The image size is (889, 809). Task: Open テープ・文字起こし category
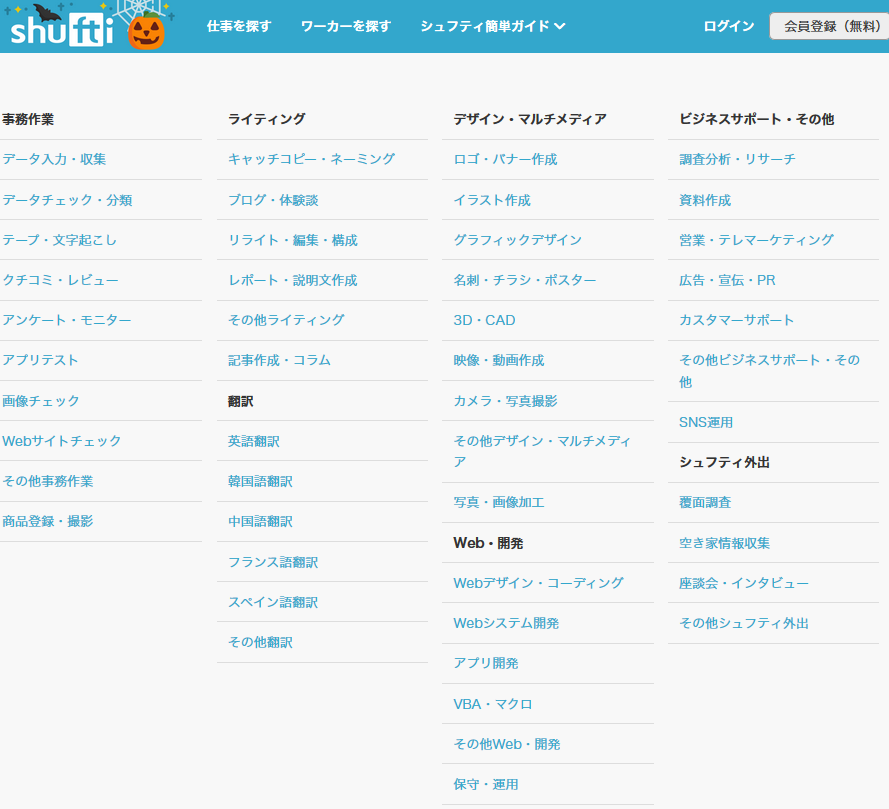tap(60, 240)
